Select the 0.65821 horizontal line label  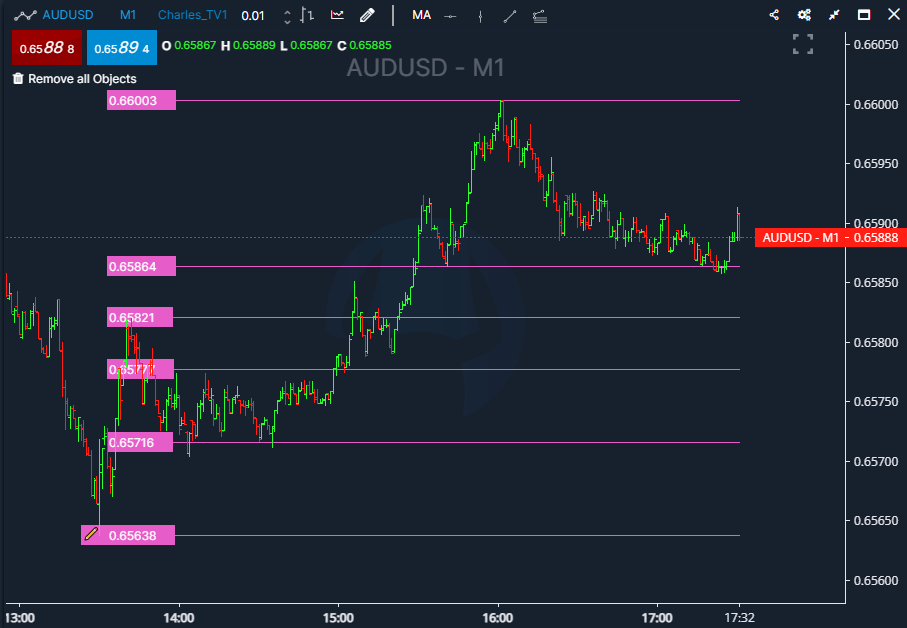point(140,317)
